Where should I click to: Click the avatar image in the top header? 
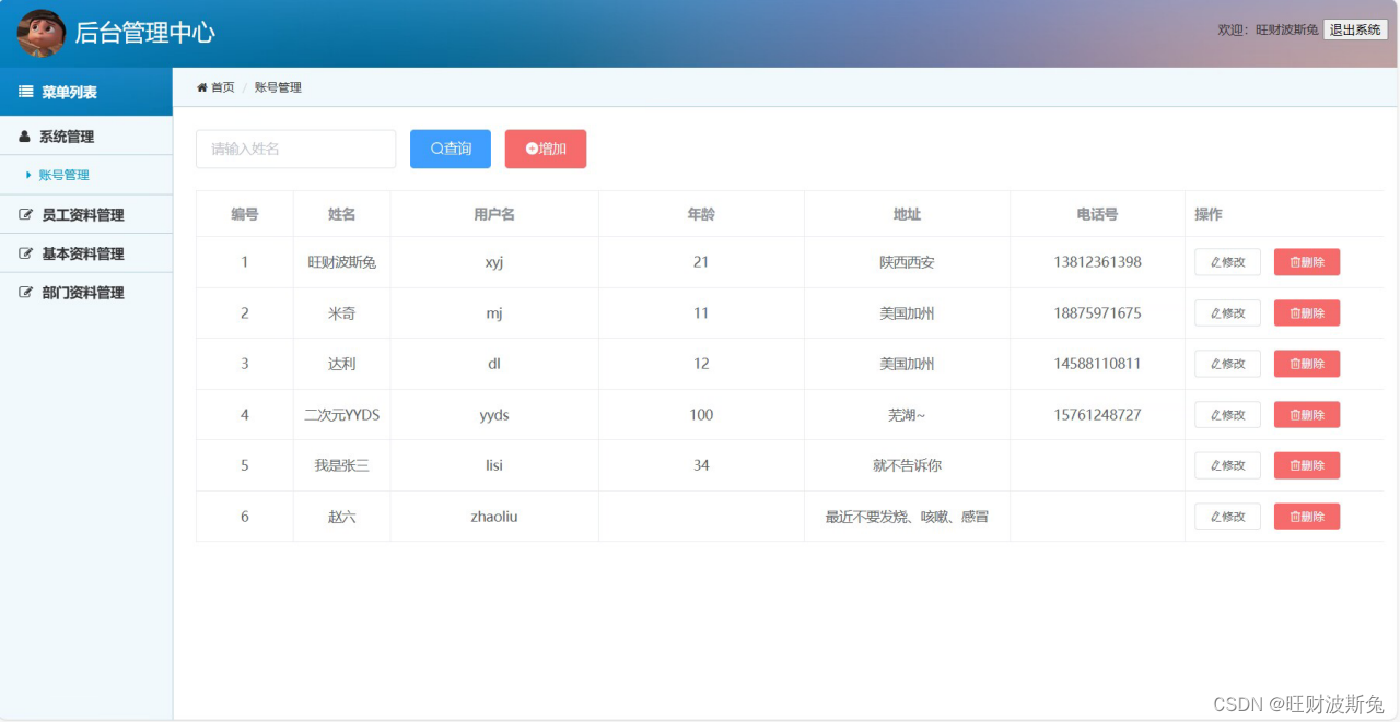pyautogui.click(x=40, y=30)
